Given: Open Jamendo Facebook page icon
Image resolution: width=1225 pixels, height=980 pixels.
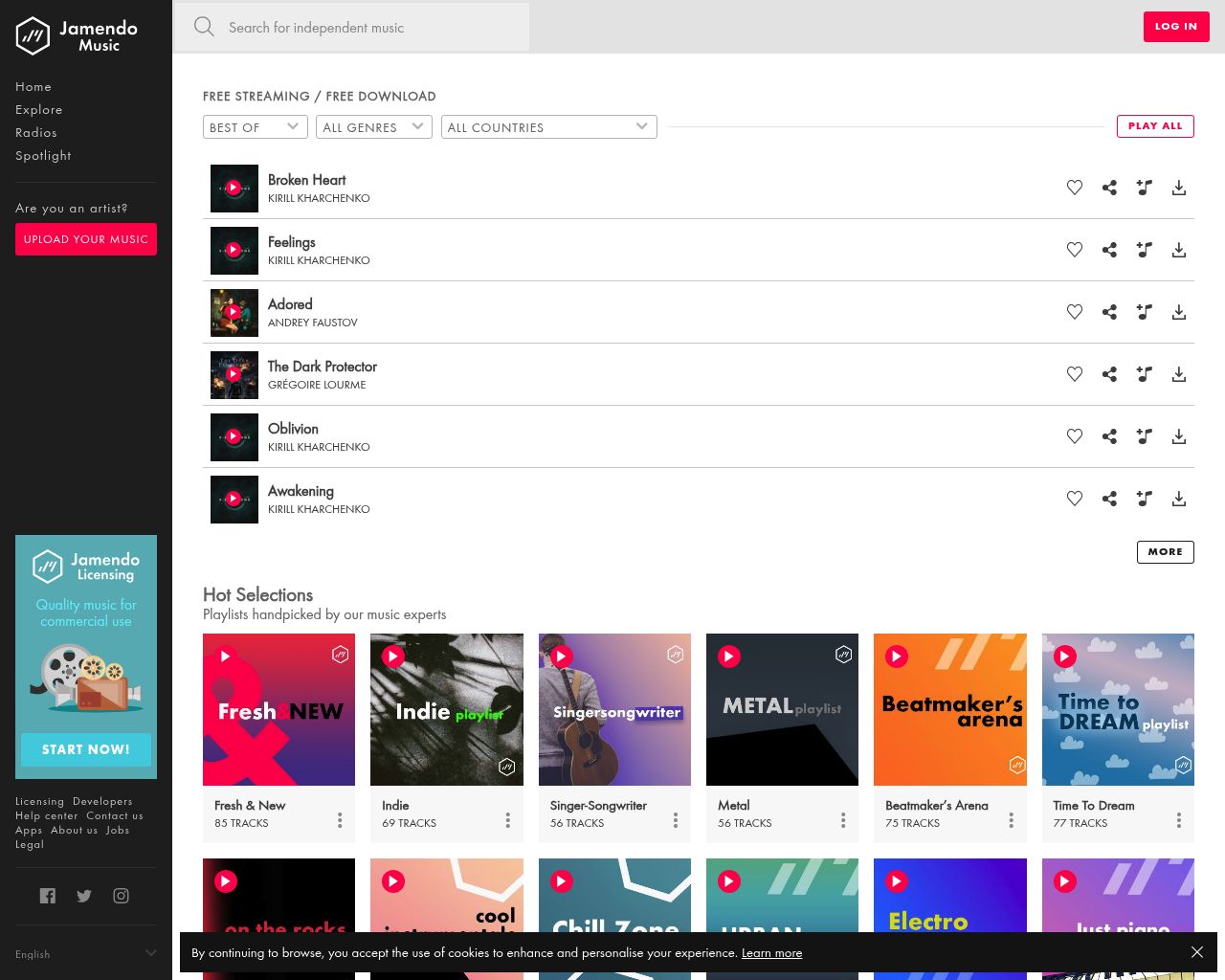Looking at the screenshot, I should 48,896.
